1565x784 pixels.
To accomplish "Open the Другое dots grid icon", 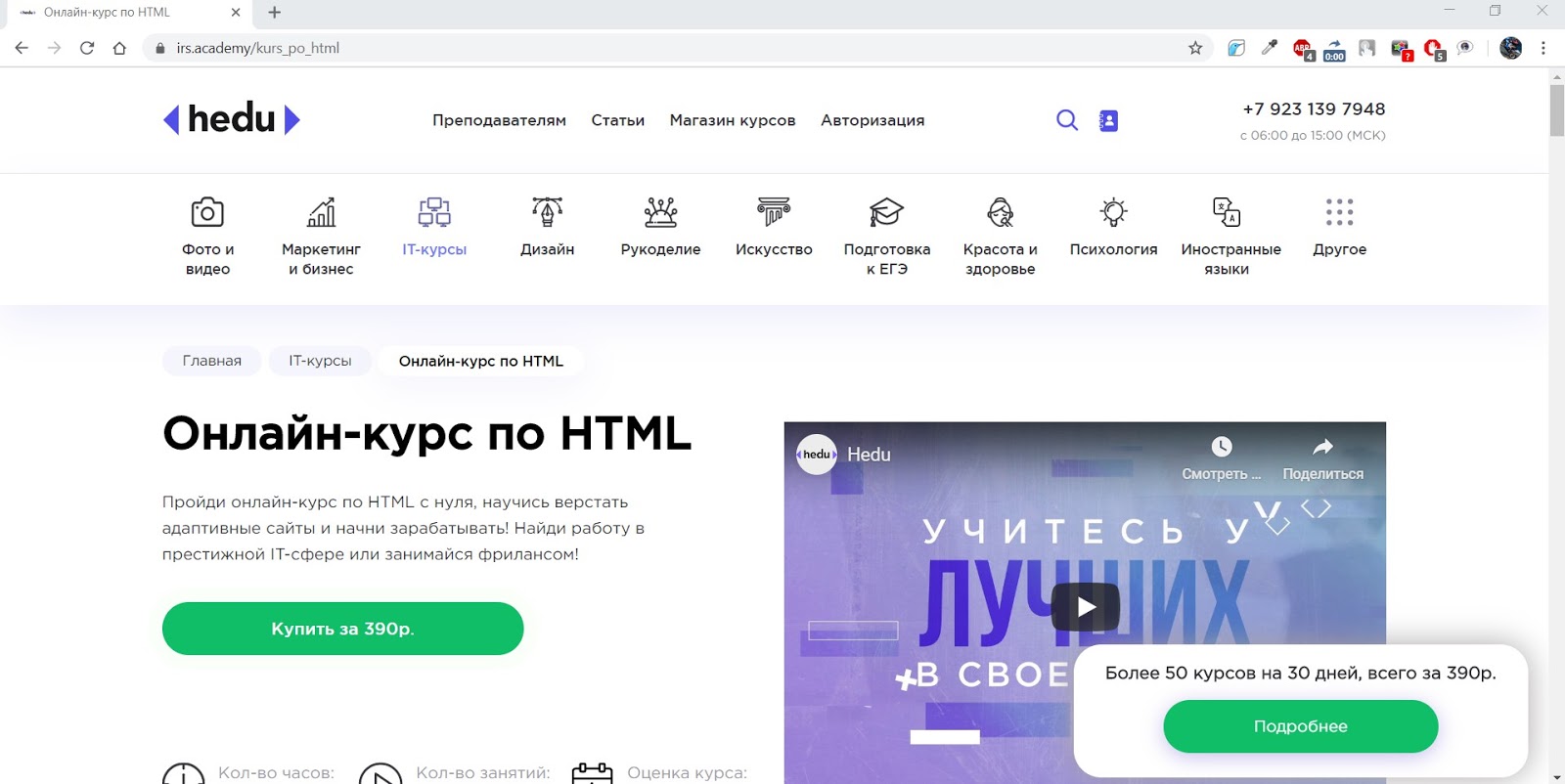I will point(1339,212).
